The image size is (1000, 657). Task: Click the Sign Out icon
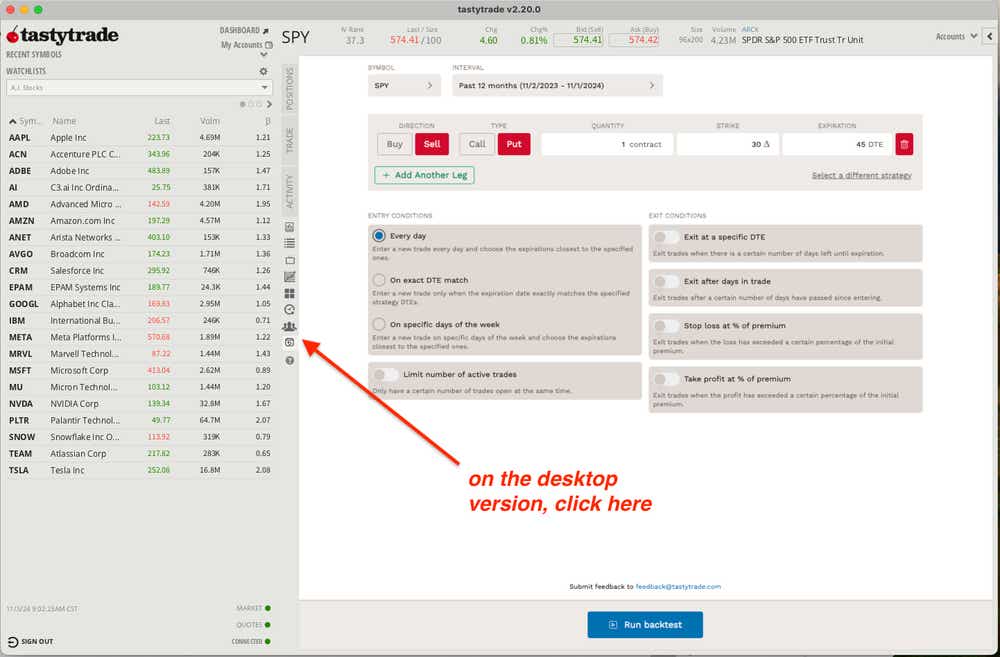pos(13,642)
